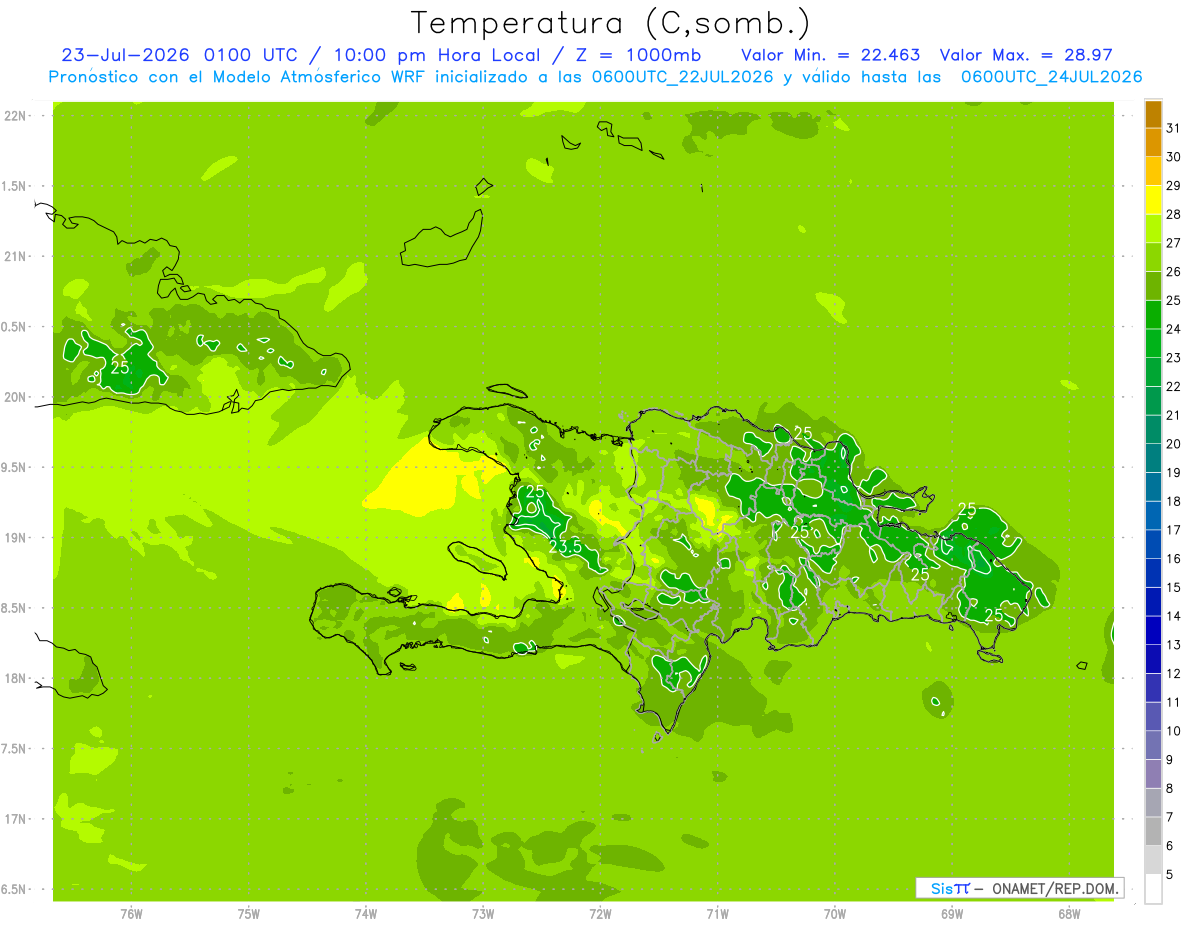
Task: Click the legend label "5"
Action: tap(1170, 874)
